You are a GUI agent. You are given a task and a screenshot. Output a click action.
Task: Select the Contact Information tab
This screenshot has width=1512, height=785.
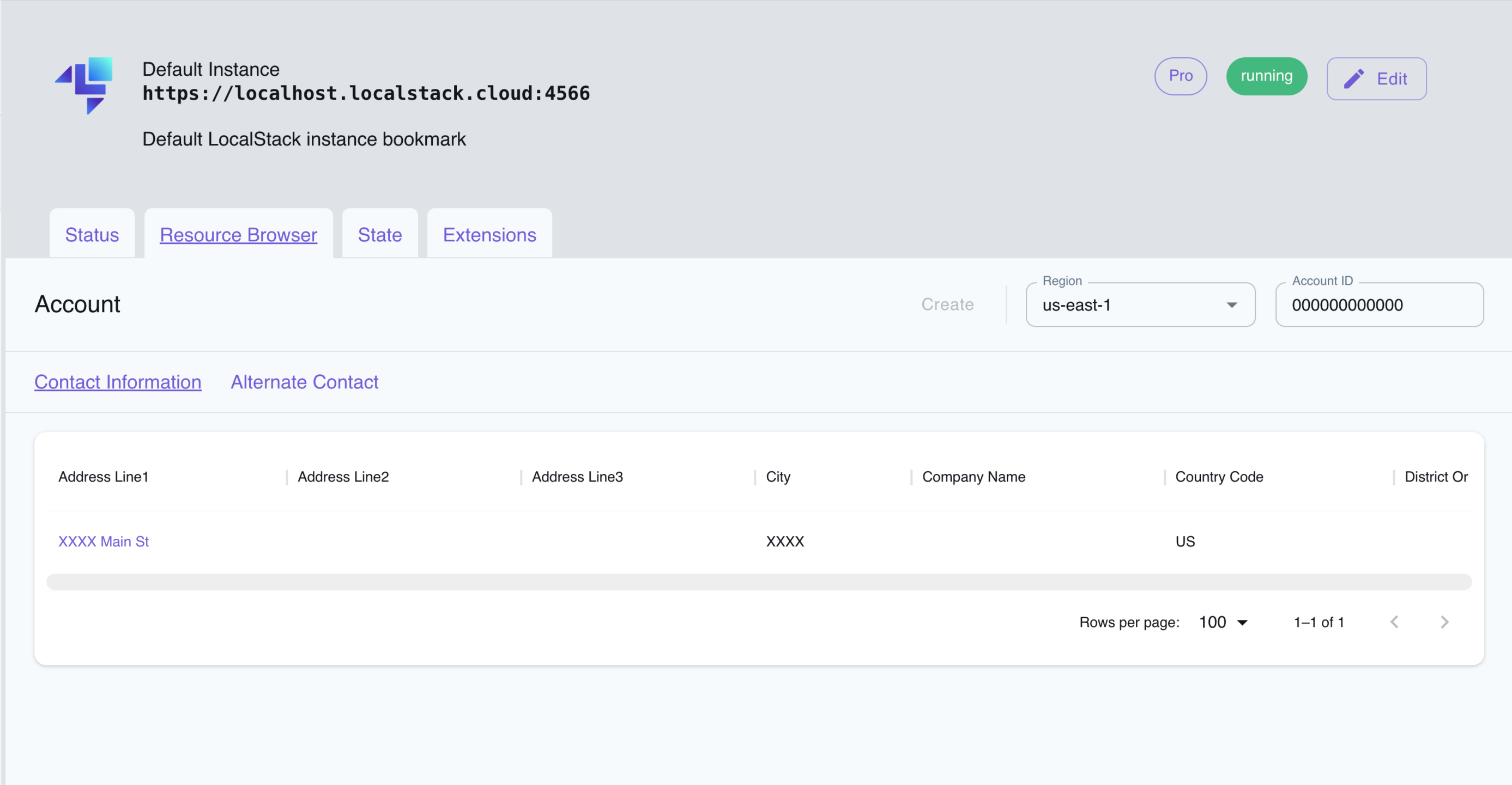[117, 382]
